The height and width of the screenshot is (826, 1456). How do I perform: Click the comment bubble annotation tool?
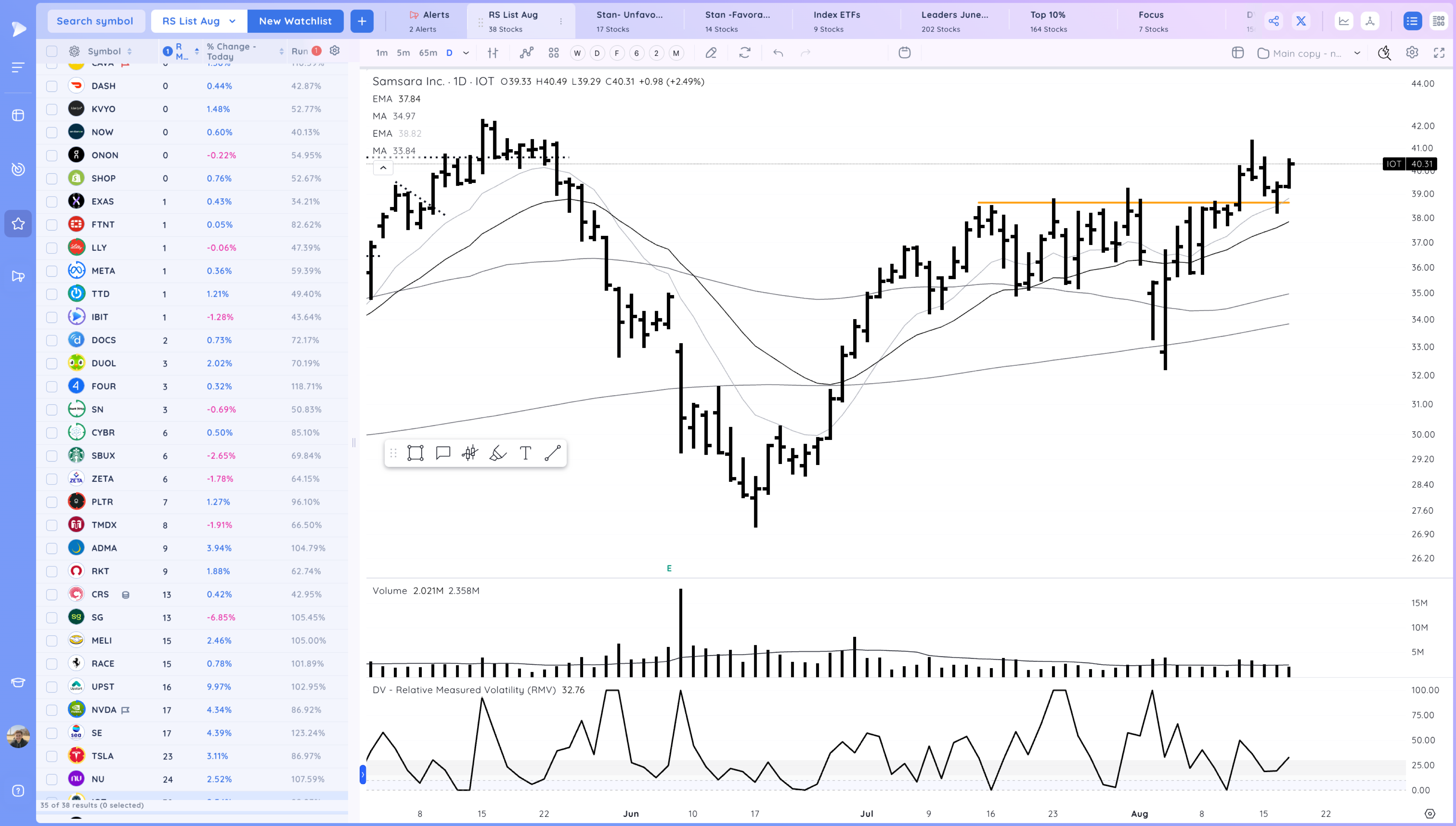pos(443,453)
